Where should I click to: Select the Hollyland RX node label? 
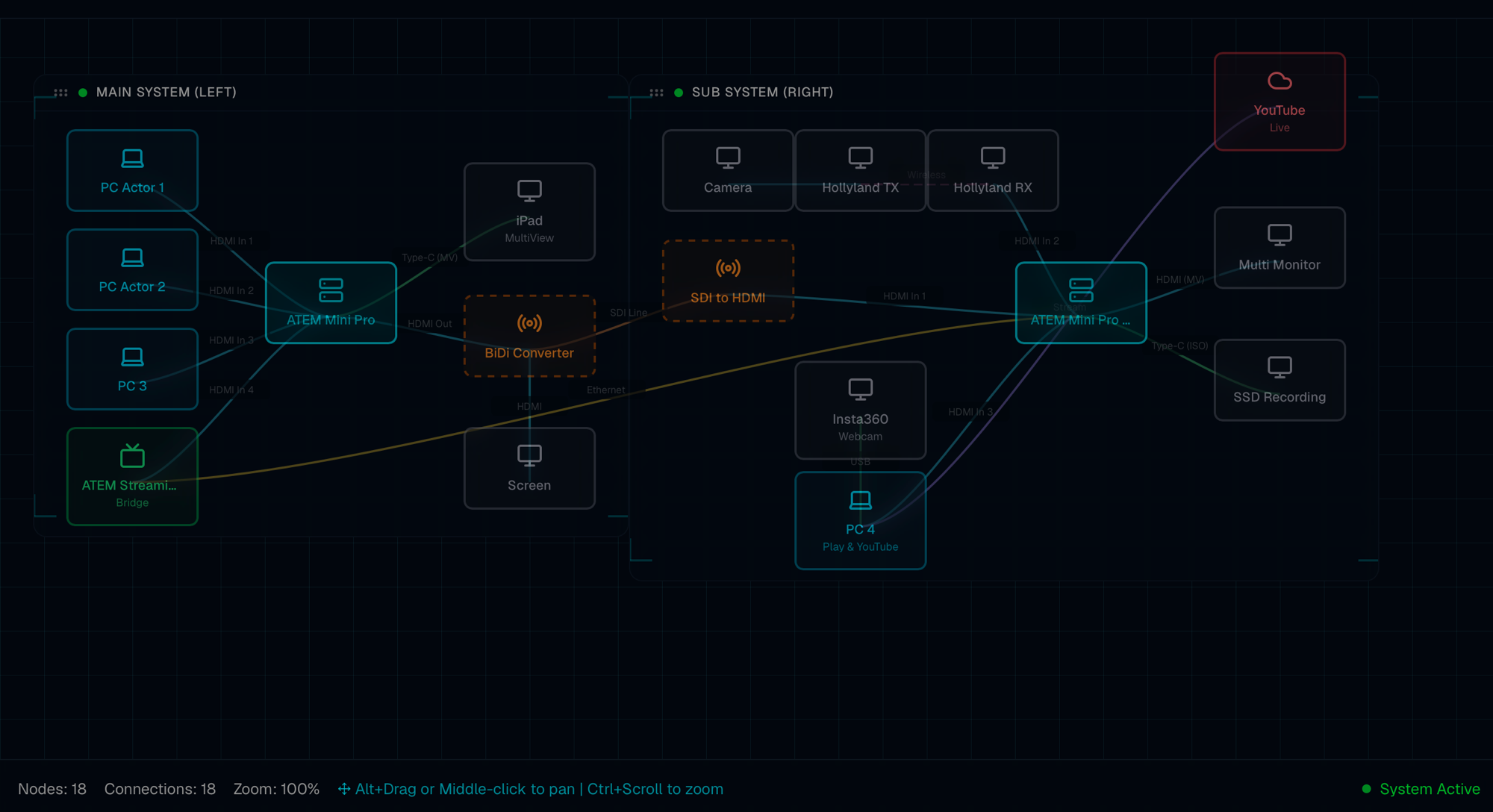click(993, 187)
